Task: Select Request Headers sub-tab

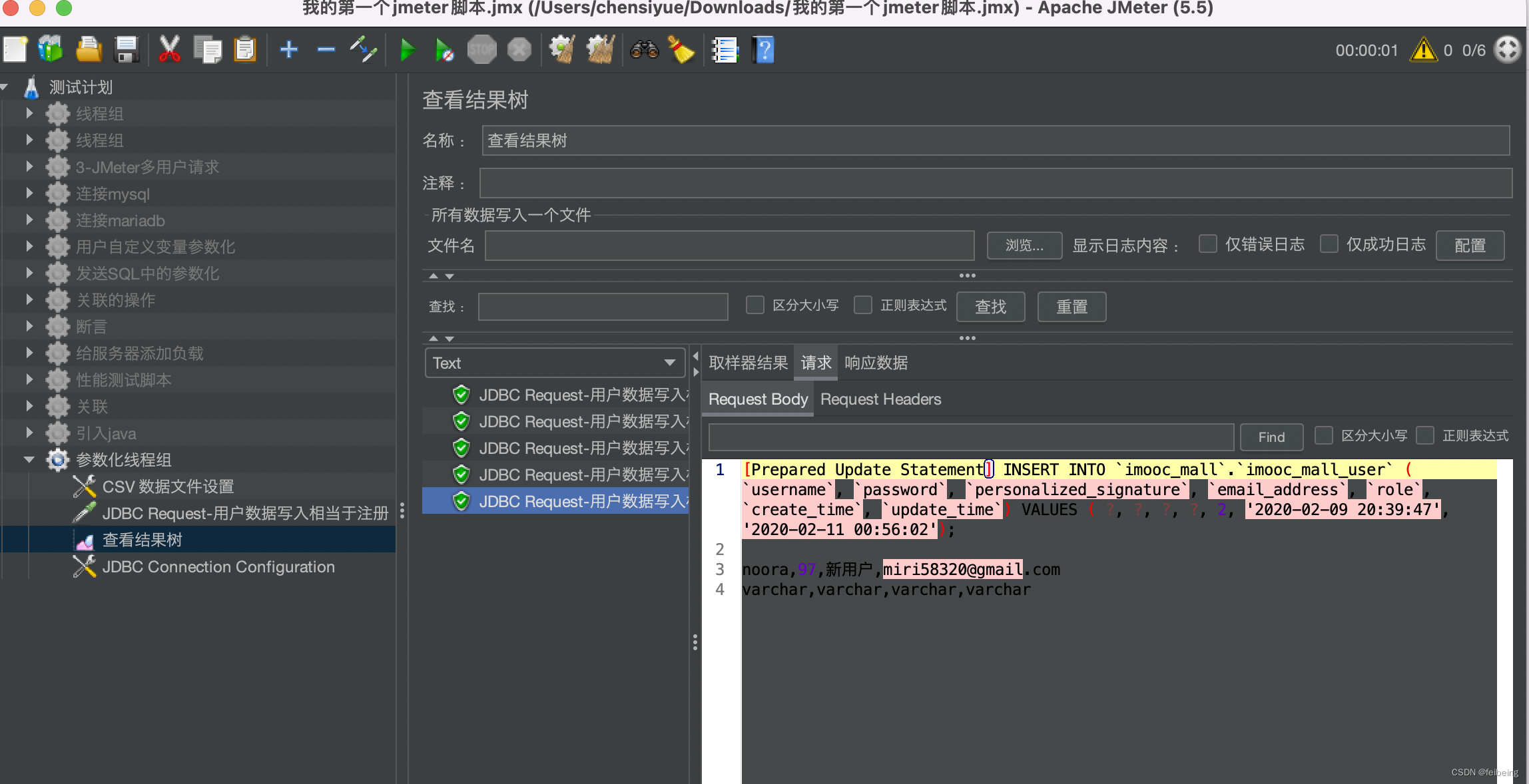Action: (880, 399)
